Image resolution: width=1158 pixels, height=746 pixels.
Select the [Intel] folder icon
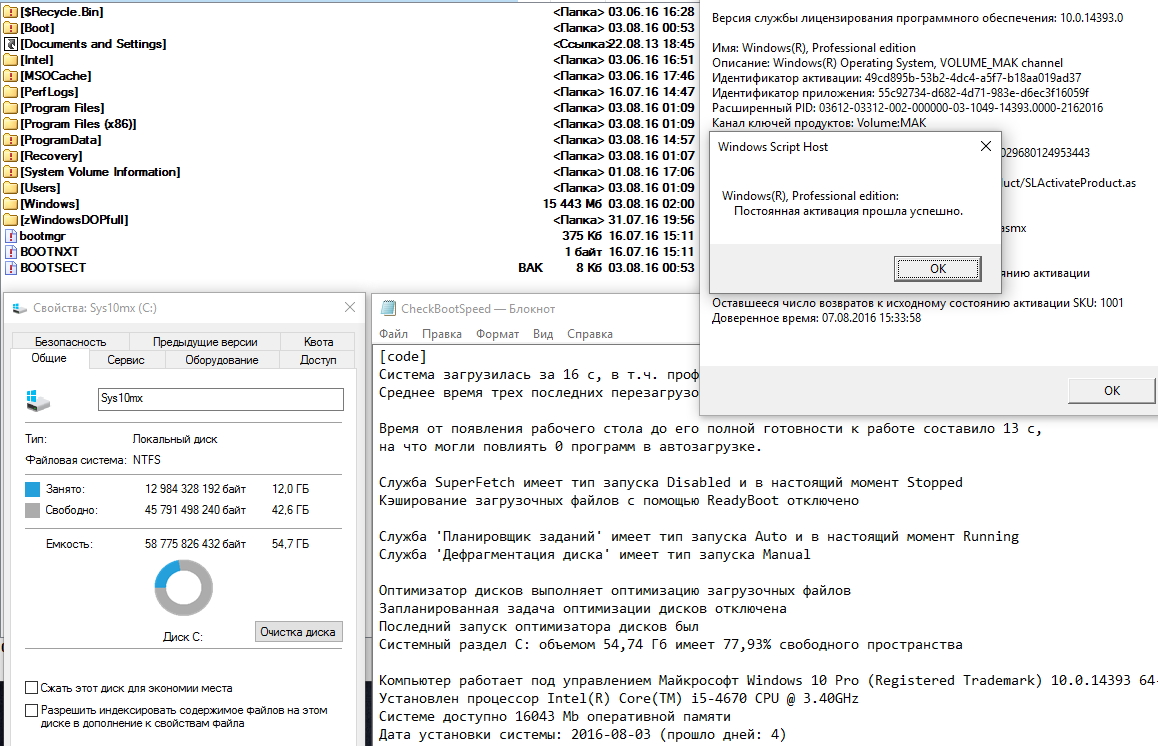(10, 60)
